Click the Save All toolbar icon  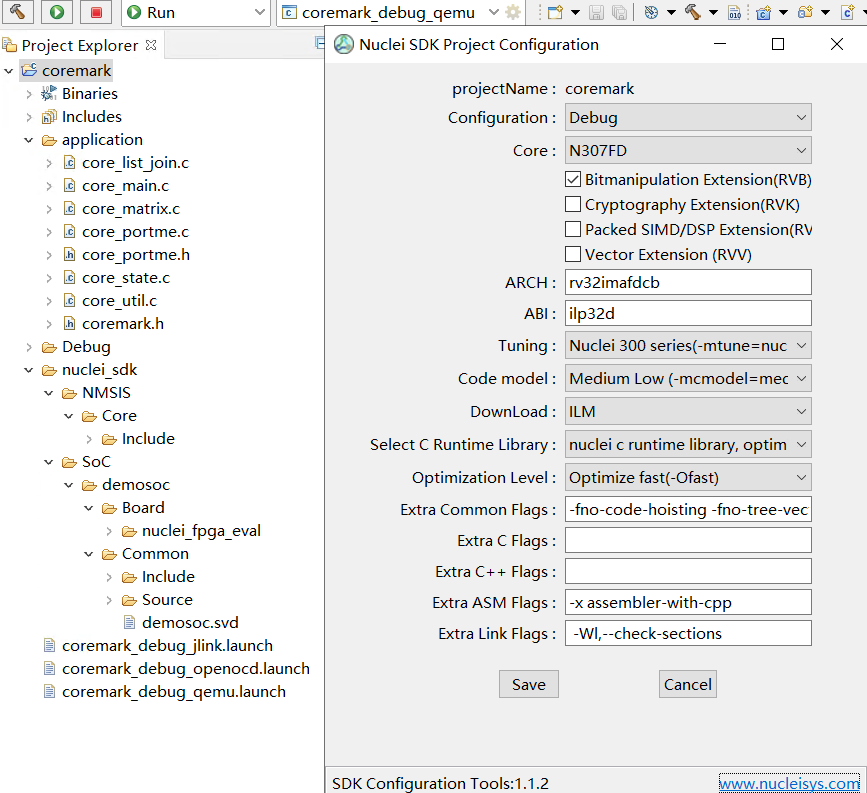(x=620, y=12)
